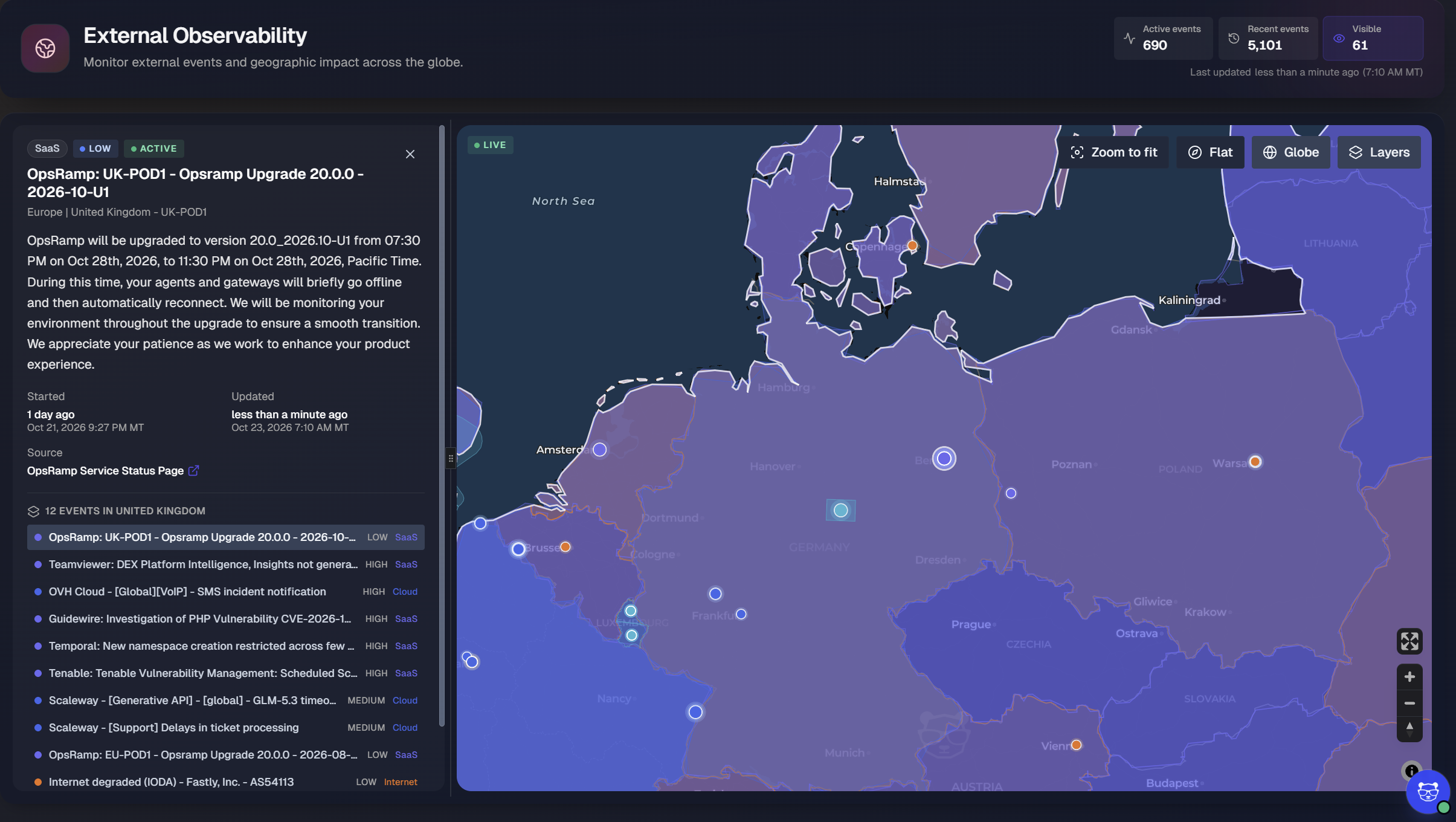Open the panda assistant chat bubble

(1428, 792)
